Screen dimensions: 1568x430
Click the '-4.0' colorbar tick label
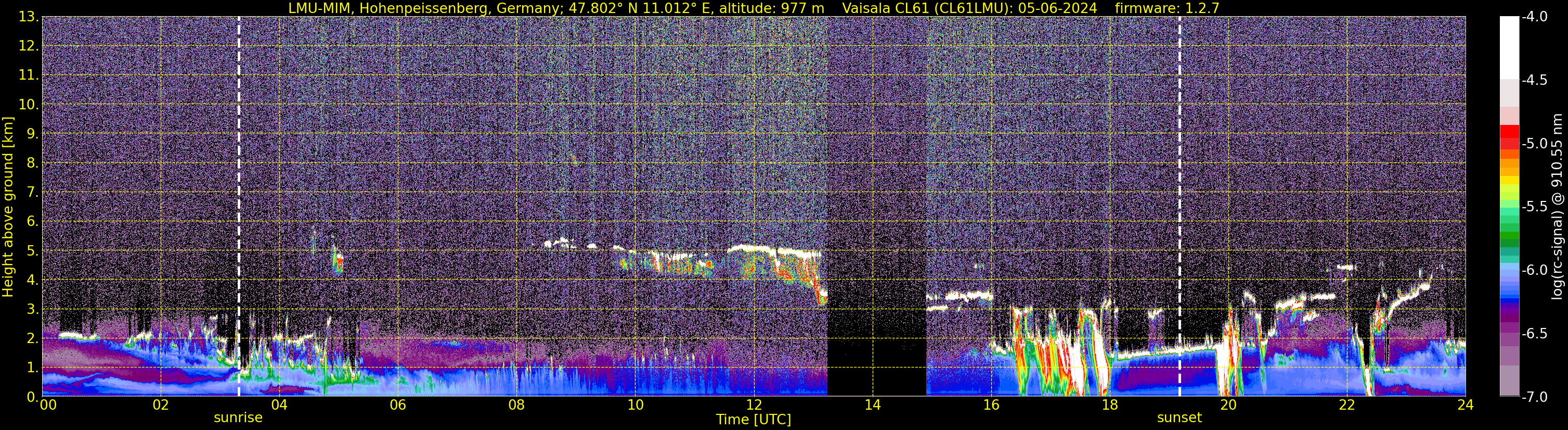pyautogui.click(x=1534, y=17)
